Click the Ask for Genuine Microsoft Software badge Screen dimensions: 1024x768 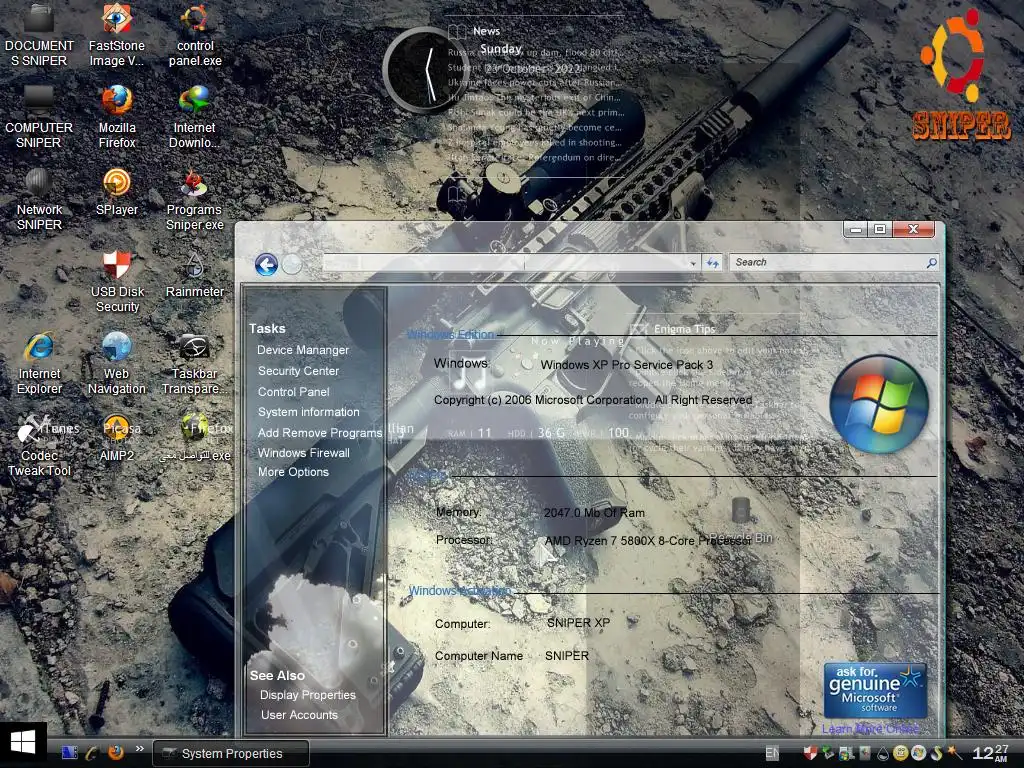point(875,690)
